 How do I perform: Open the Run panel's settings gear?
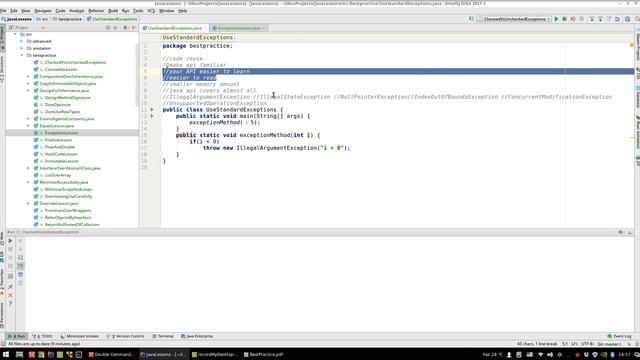click(x=621, y=232)
